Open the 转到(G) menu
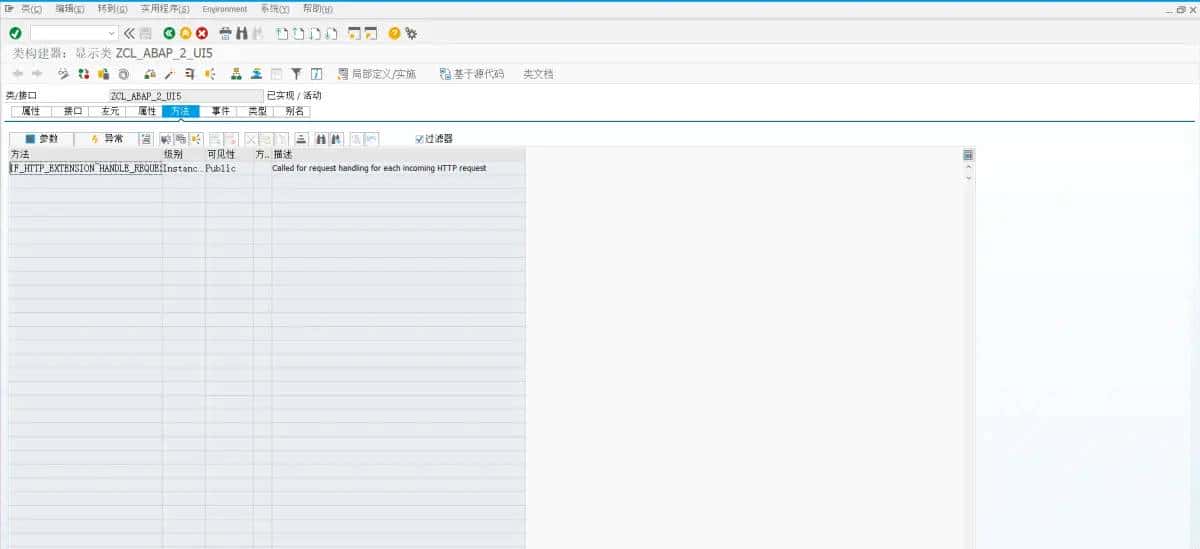 point(113,9)
